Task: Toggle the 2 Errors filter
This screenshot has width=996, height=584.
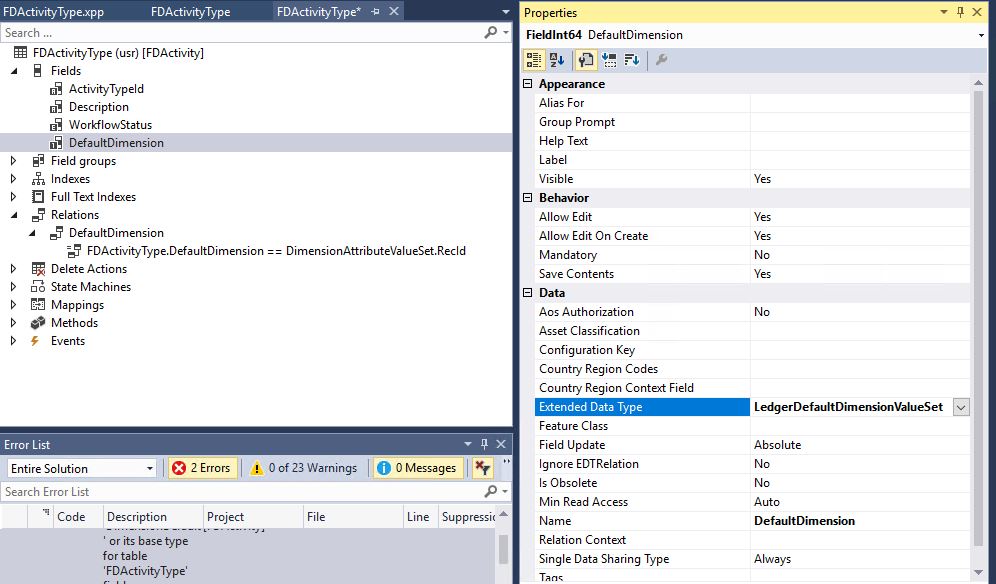Action: click(x=201, y=468)
